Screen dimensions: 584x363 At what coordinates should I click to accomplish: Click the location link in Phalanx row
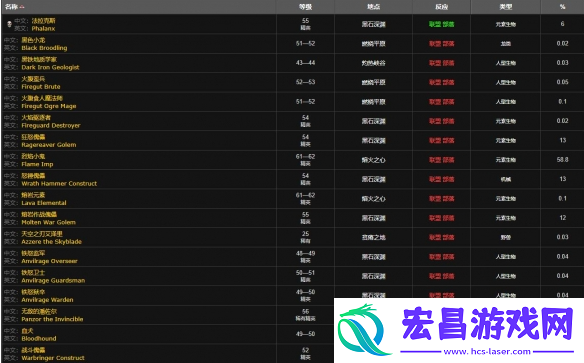pyautogui.click(x=374, y=25)
